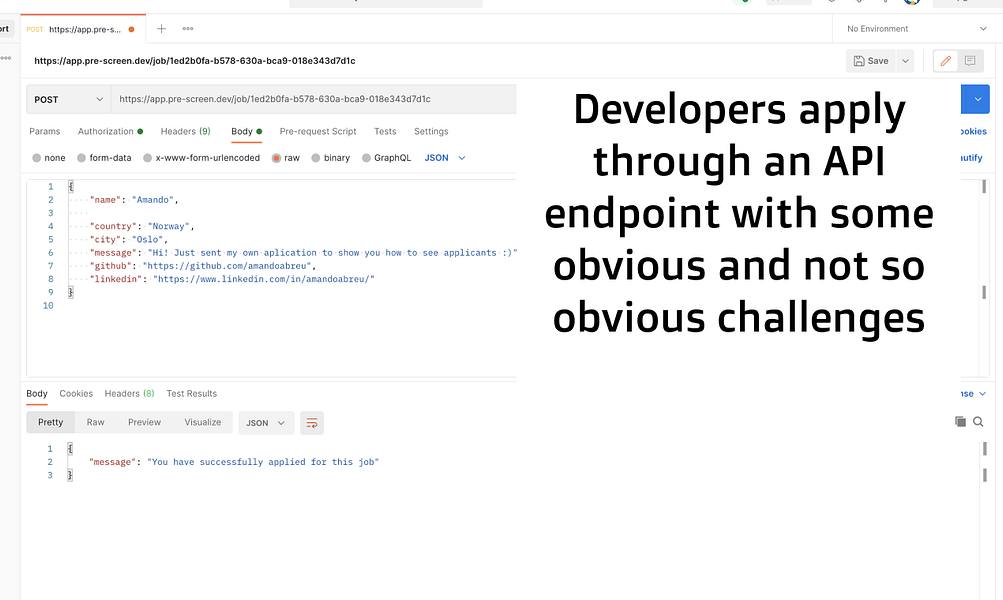Click the edit pencil icon near Save
This screenshot has height=600, width=1003.
pos(945,61)
